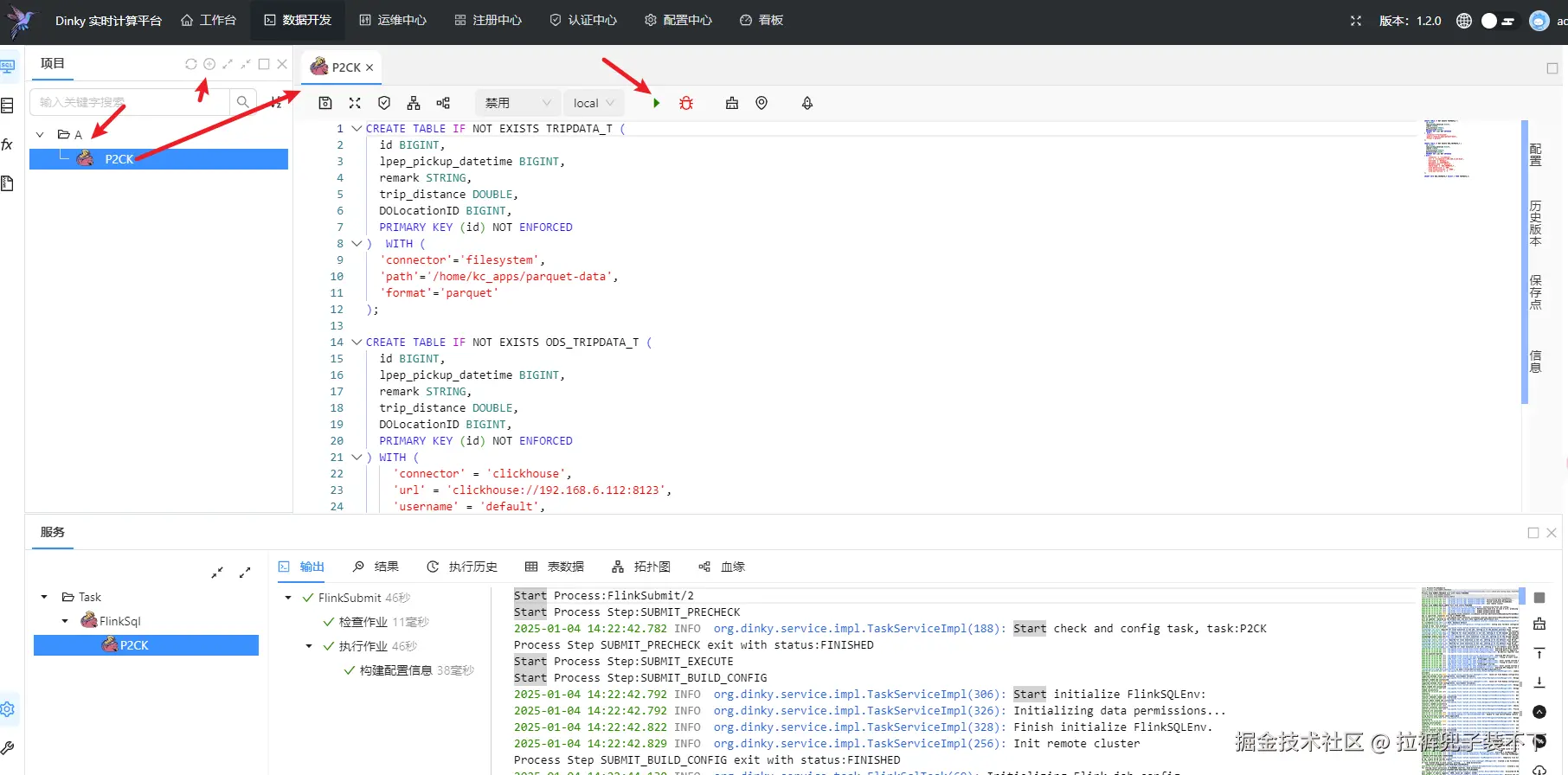Refresh the project tree
Screen dimensions: 1568x775
[x=191, y=64]
